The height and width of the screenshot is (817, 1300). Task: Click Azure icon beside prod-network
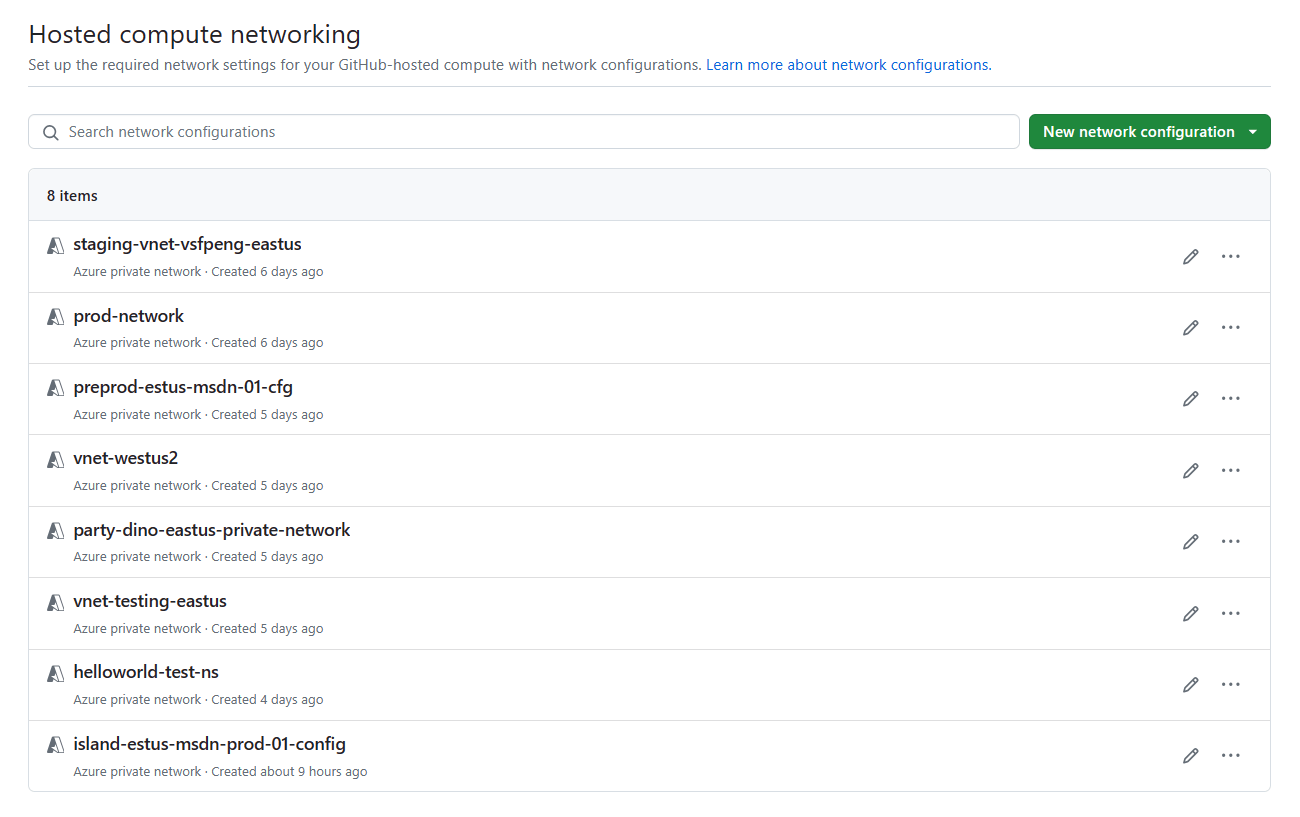[x=55, y=317]
